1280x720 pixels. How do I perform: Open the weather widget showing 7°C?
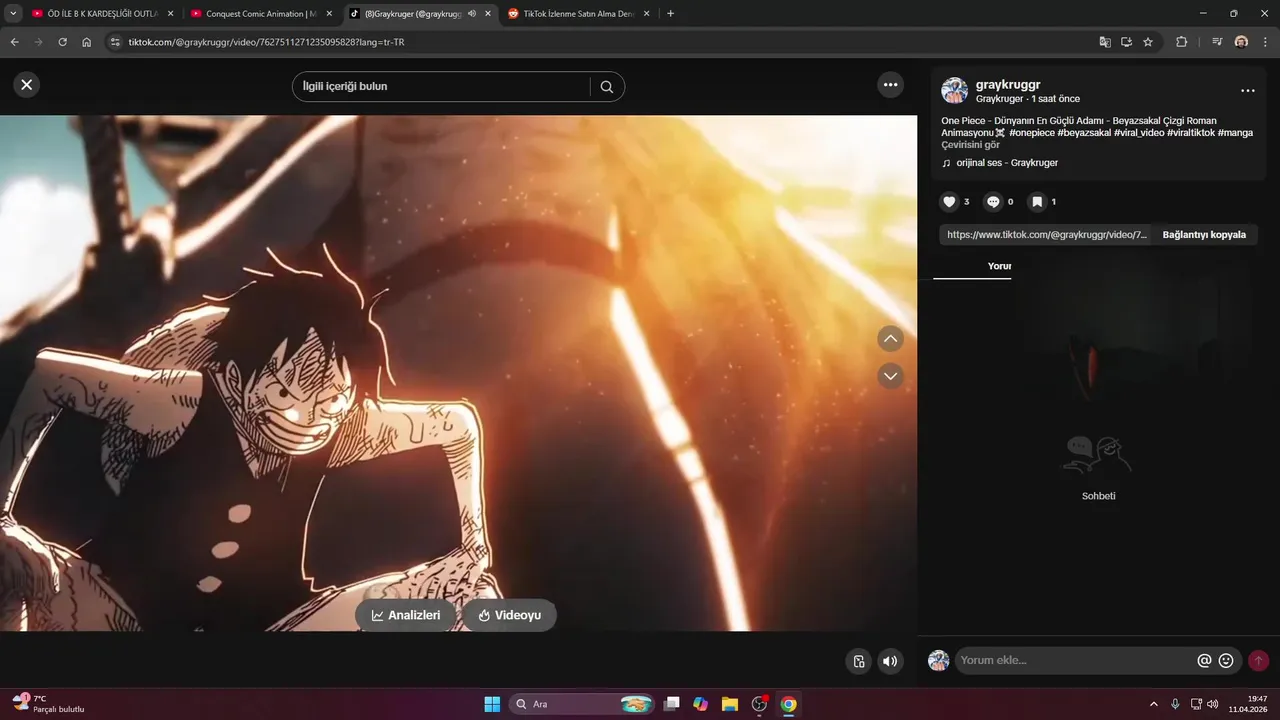tap(47, 703)
